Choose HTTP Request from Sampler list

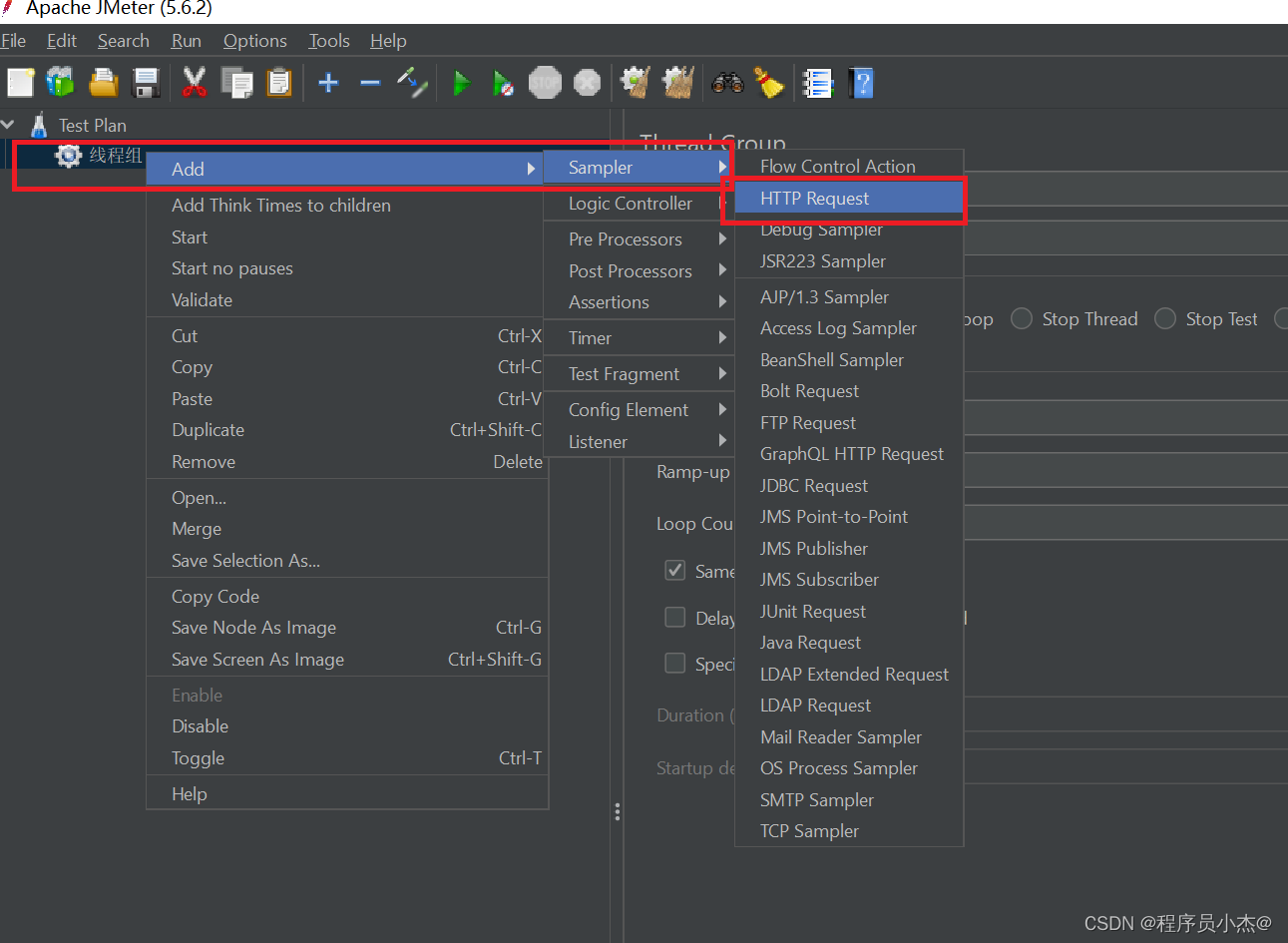coord(850,198)
